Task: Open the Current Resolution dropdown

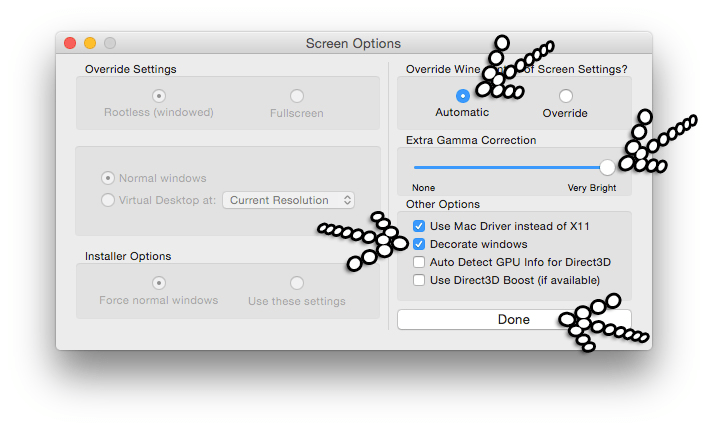Action: coord(288,200)
